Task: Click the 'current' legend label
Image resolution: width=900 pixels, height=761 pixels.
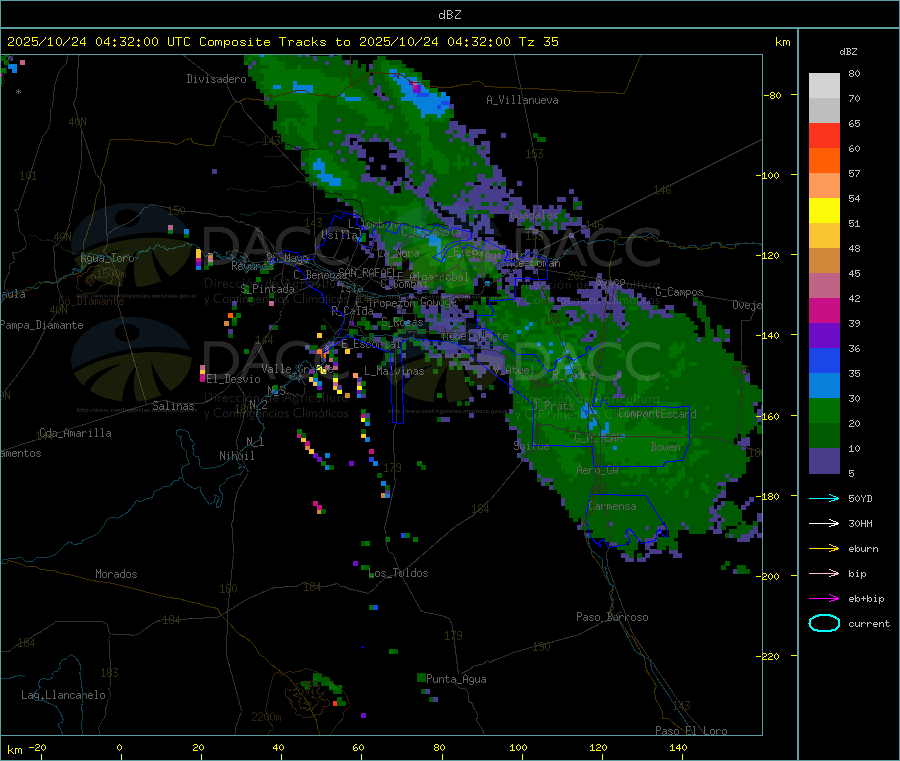Action: (x=869, y=623)
